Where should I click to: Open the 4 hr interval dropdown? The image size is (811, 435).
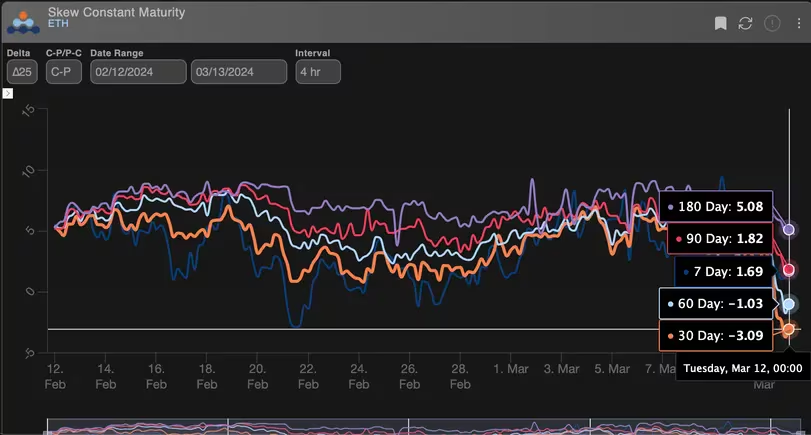pyautogui.click(x=318, y=72)
